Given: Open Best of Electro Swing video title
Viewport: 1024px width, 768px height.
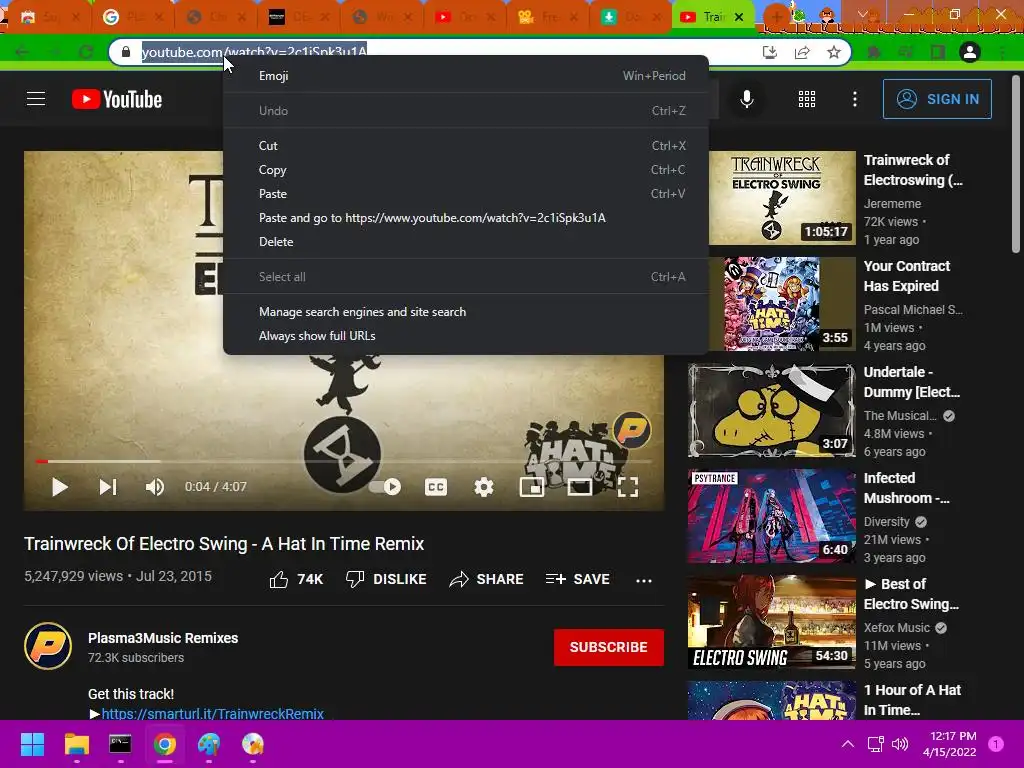Looking at the screenshot, I should click(x=911, y=594).
